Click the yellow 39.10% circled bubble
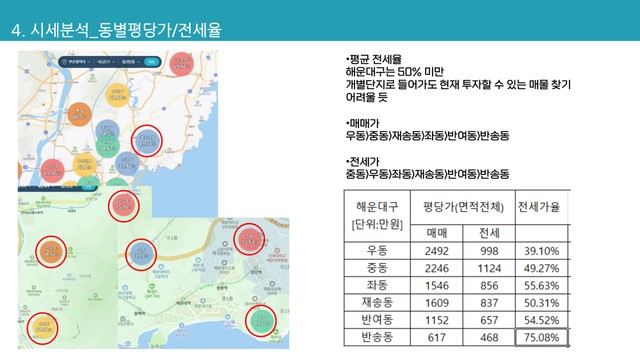The image size is (640, 360). (42, 328)
